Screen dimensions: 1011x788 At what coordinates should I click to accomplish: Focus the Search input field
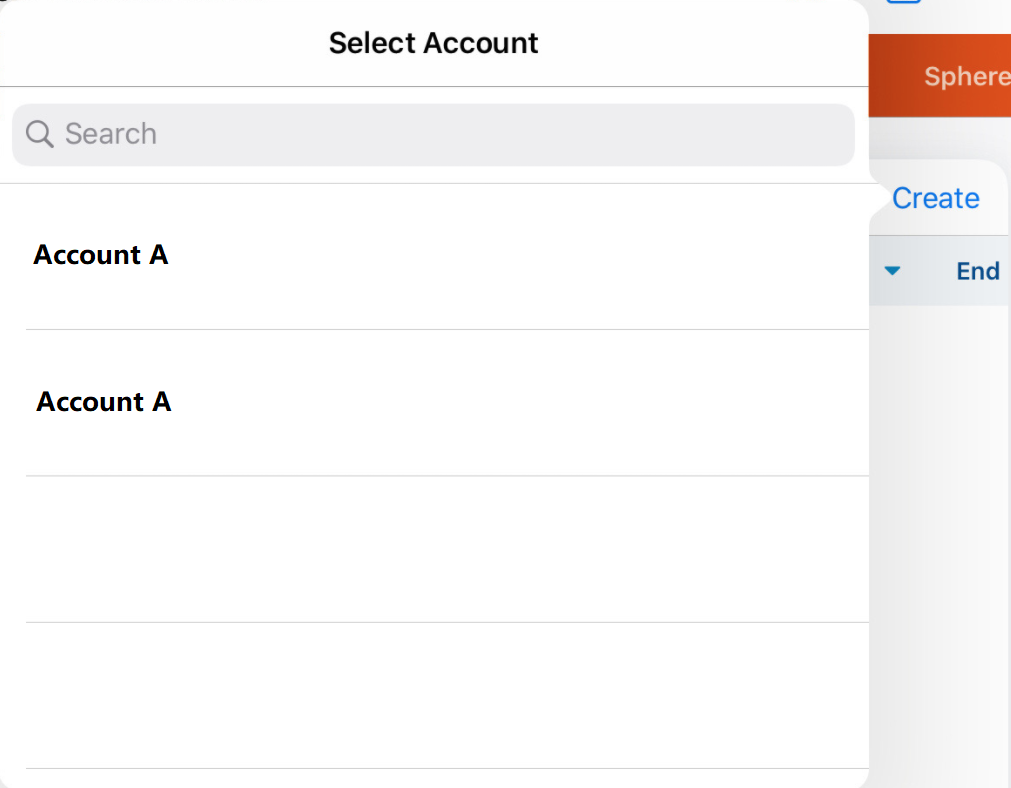pos(433,134)
